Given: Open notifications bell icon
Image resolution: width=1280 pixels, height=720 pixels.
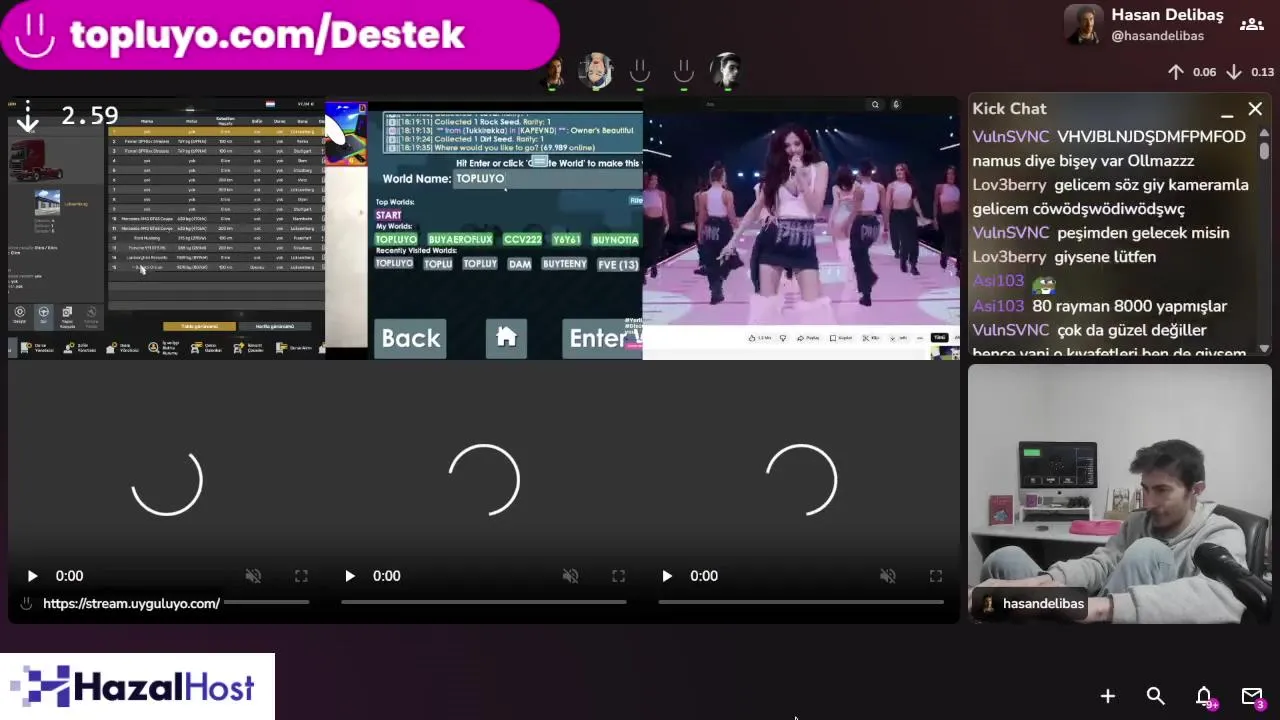Looking at the screenshot, I should coord(1204,696).
